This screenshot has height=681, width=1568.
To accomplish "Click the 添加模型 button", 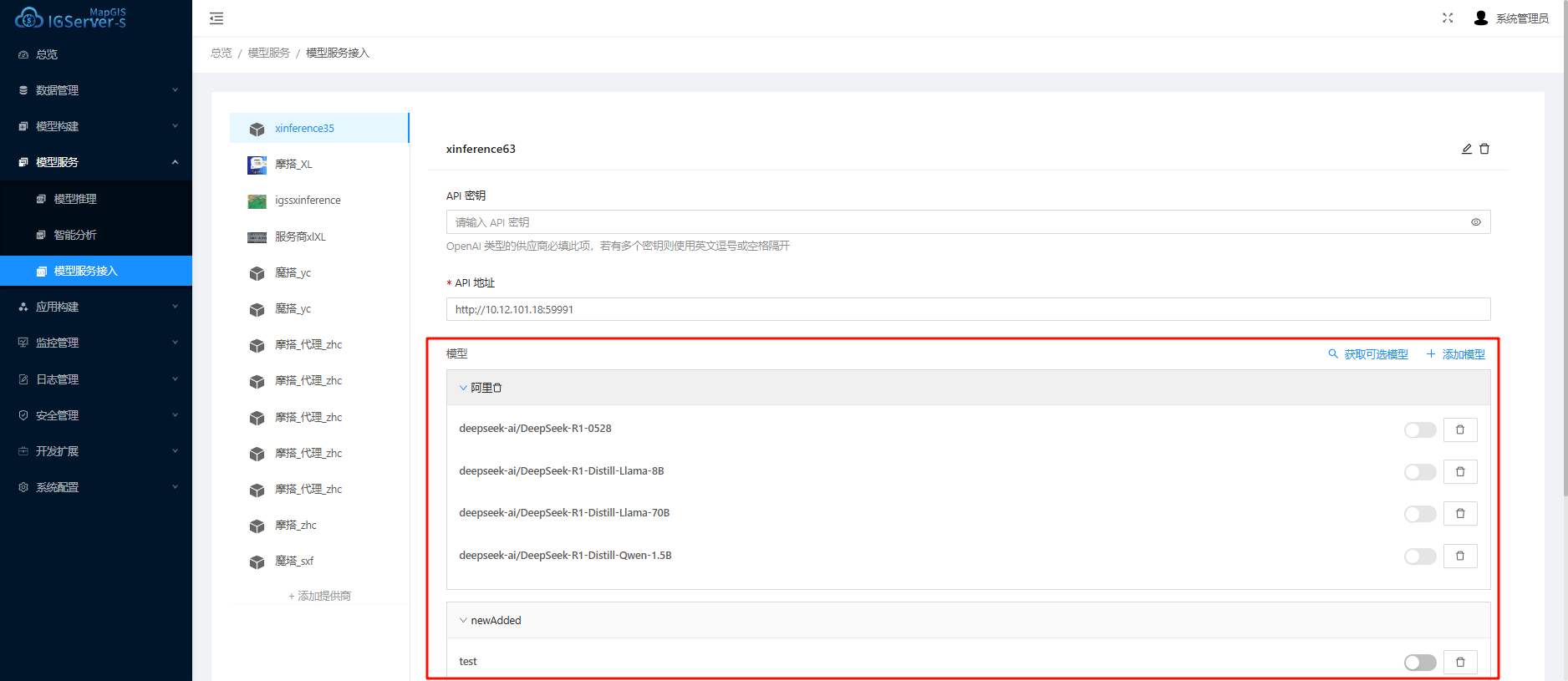I will point(1456,354).
